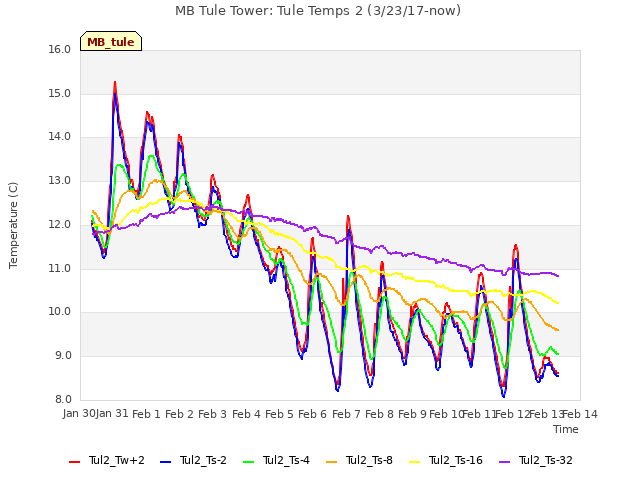The image size is (640, 480).
Task: Click the Feb 8 x-axis label
Action: tap(379, 414)
